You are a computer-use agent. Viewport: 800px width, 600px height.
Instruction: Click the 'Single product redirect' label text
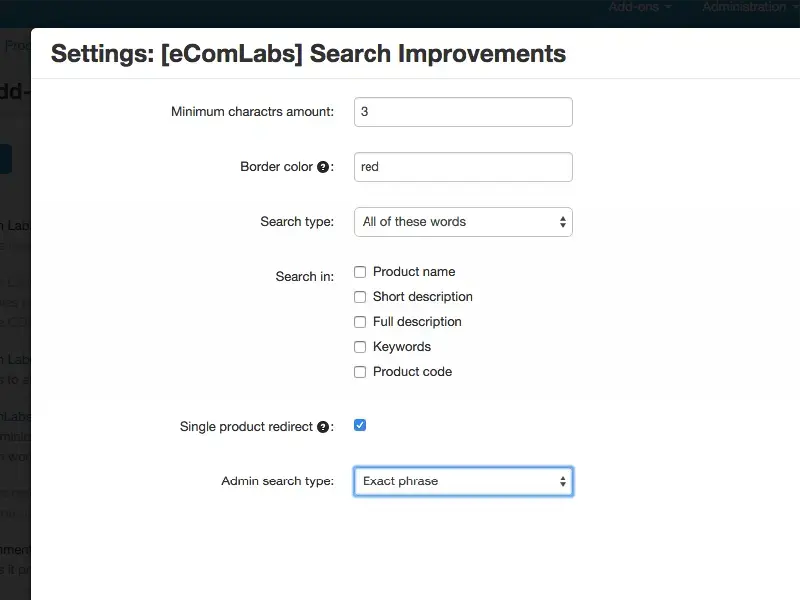coord(246,427)
